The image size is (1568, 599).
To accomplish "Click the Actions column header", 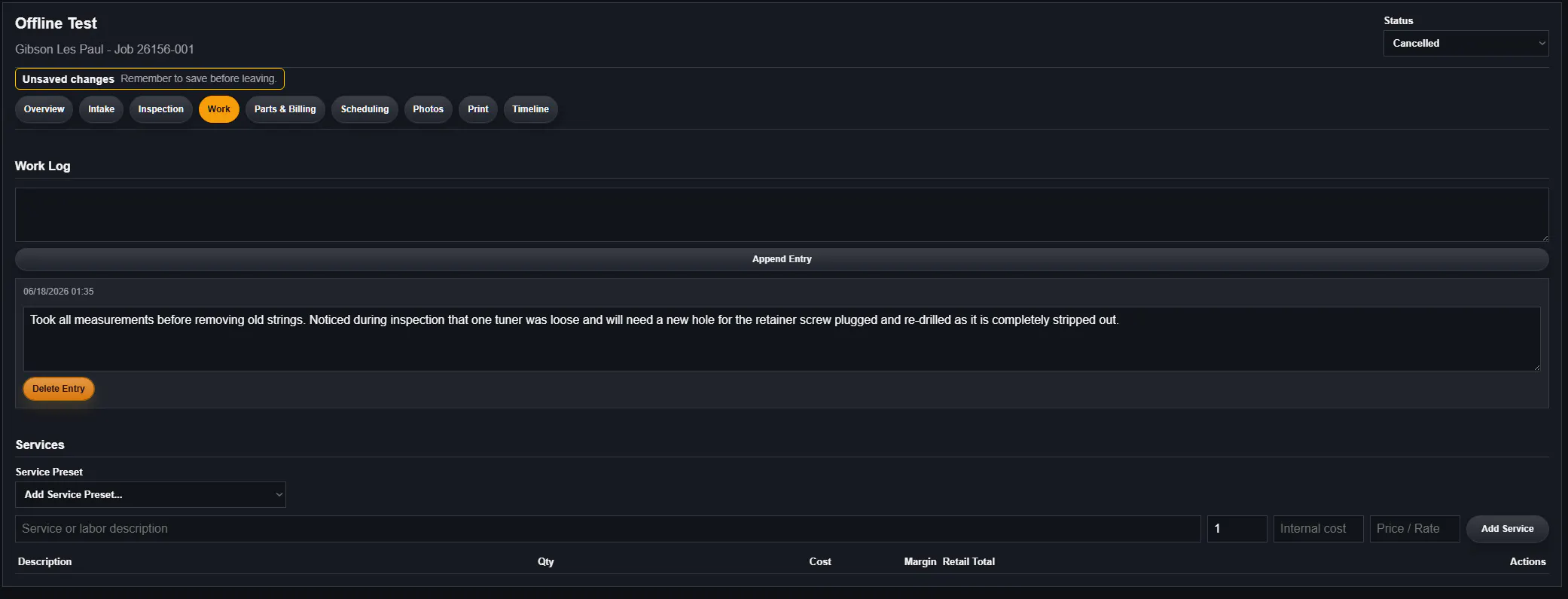I will tap(1528, 562).
